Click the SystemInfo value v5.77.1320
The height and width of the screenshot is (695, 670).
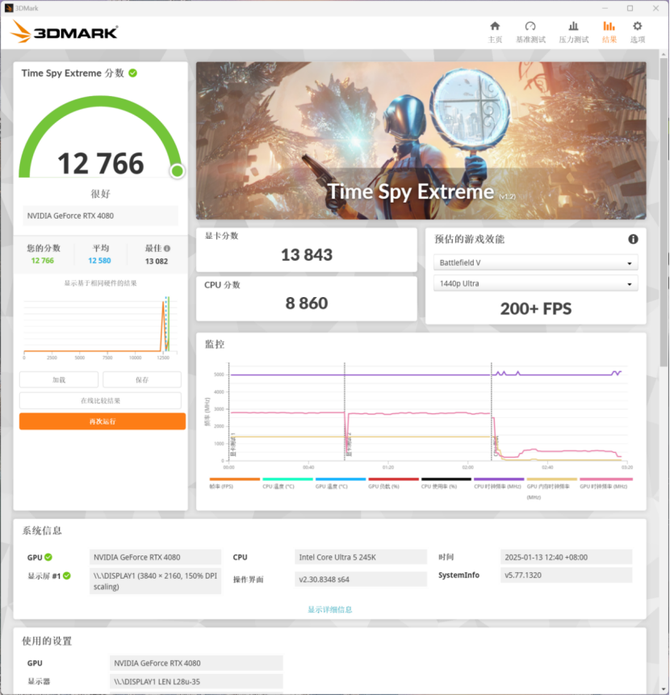(x=566, y=575)
